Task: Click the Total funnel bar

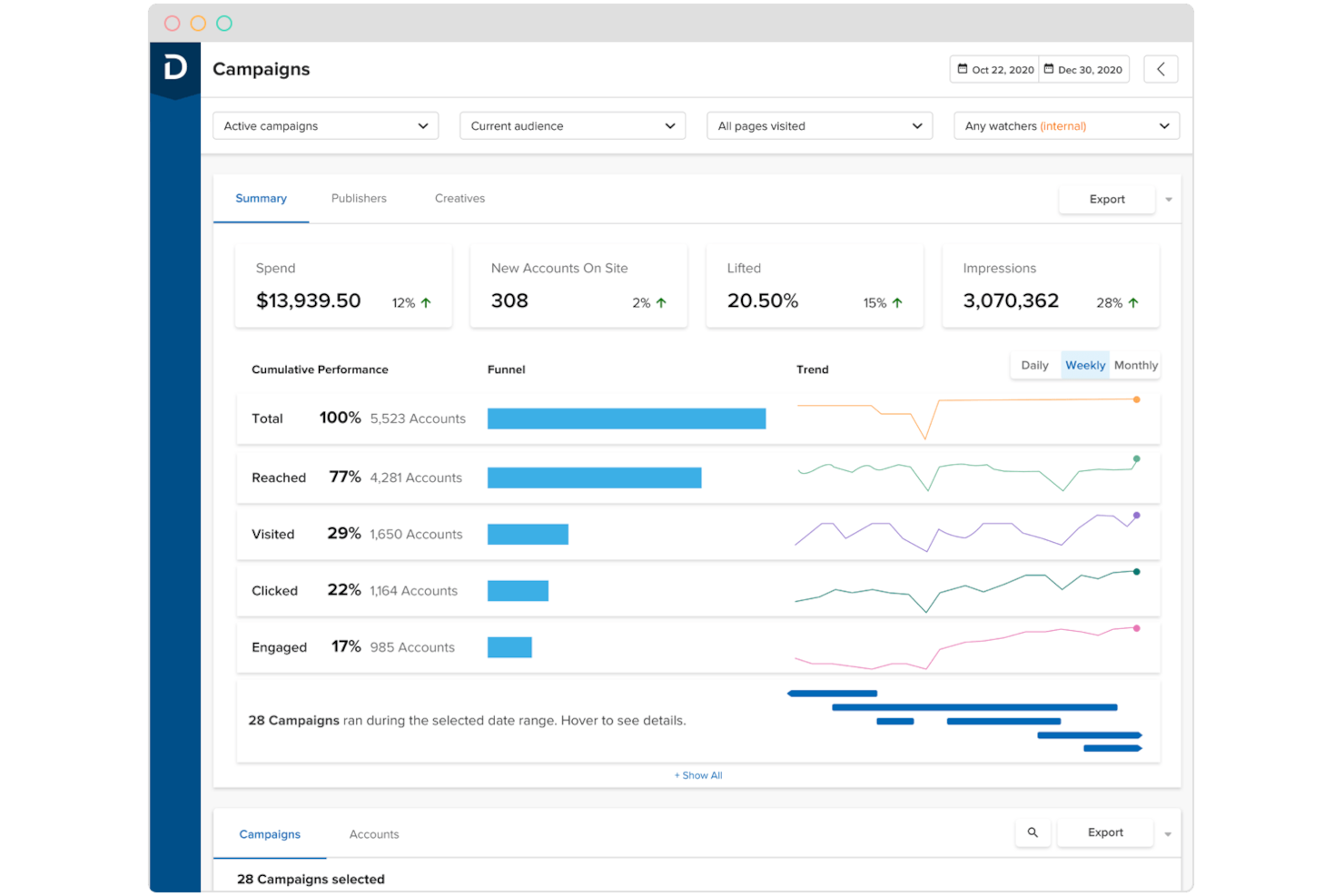Action: click(x=627, y=418)
